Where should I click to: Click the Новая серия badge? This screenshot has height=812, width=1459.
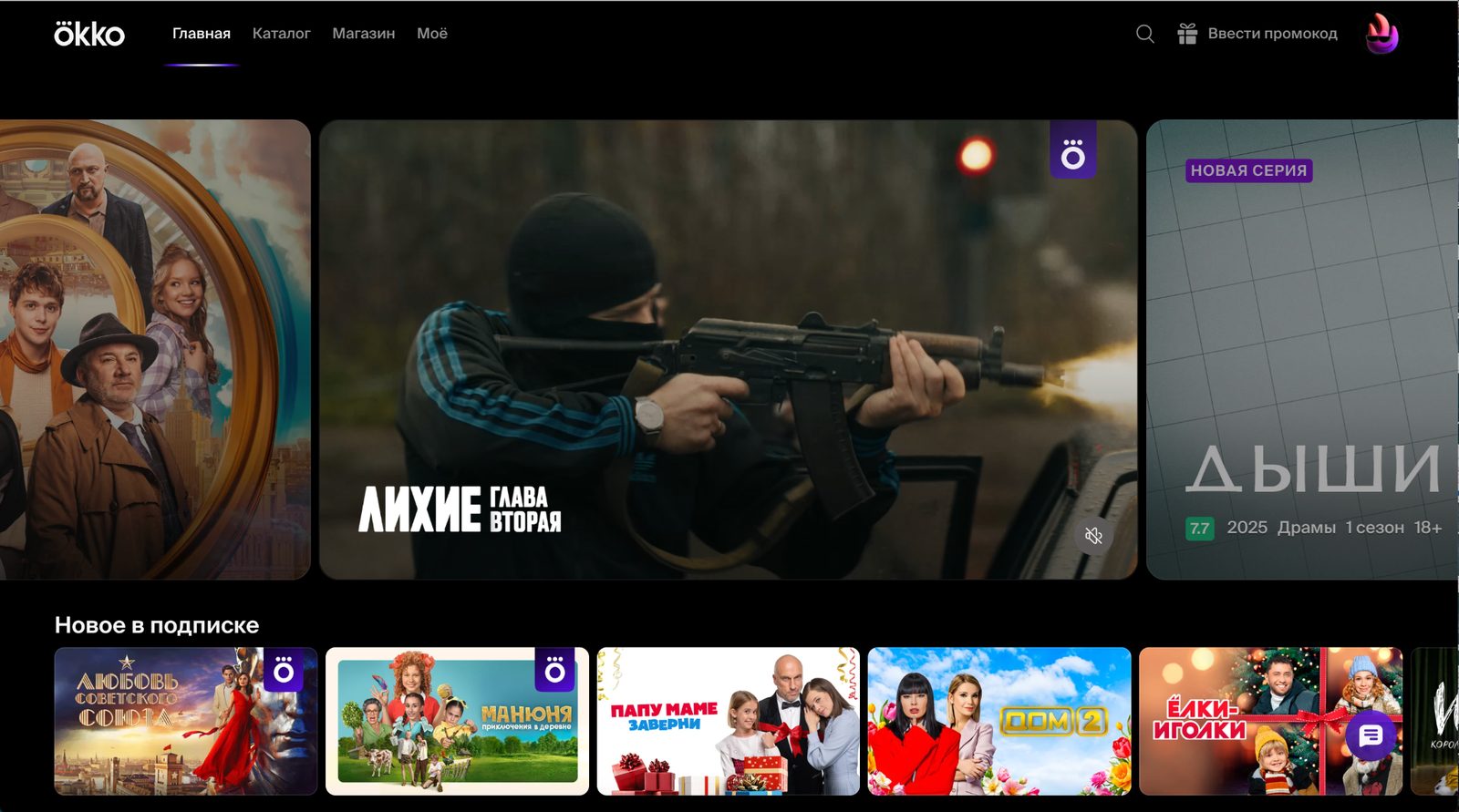pos(1248,170)
